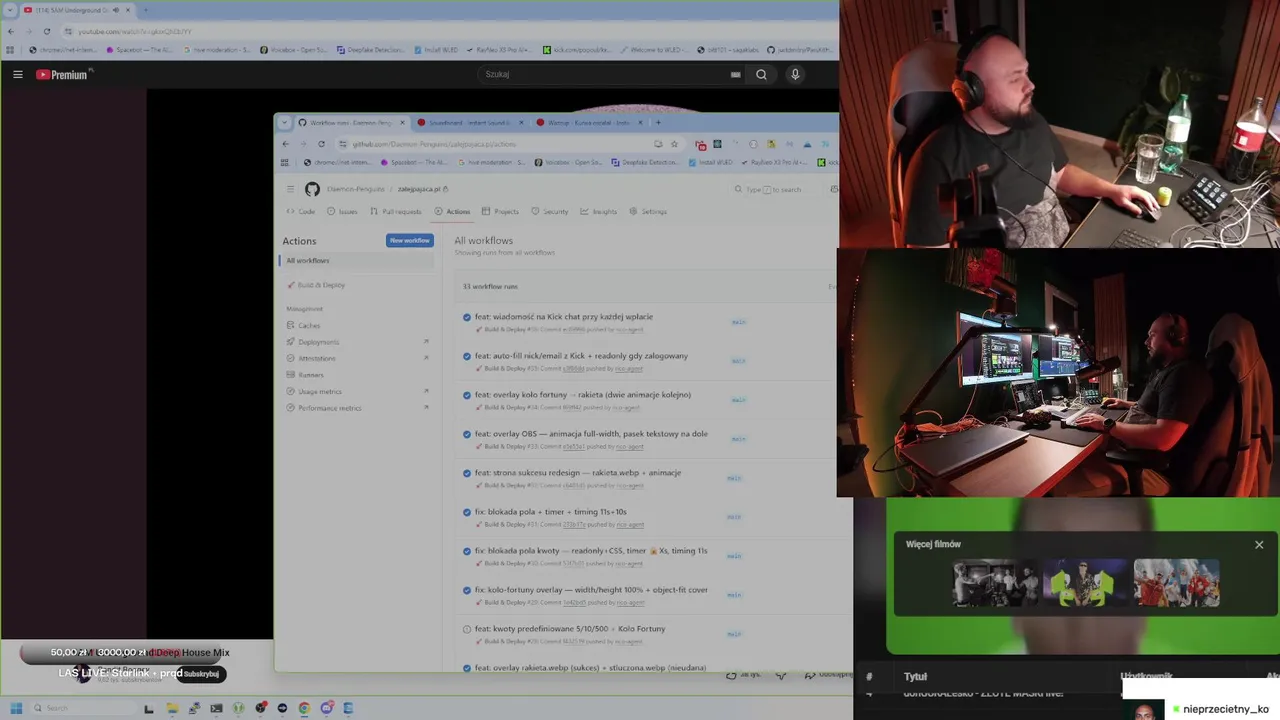The height and width of the screenshot is (720, 1280).
Task: Open run 'feat: overlay OBS — animacja full-width'
Action: [591, 434]
